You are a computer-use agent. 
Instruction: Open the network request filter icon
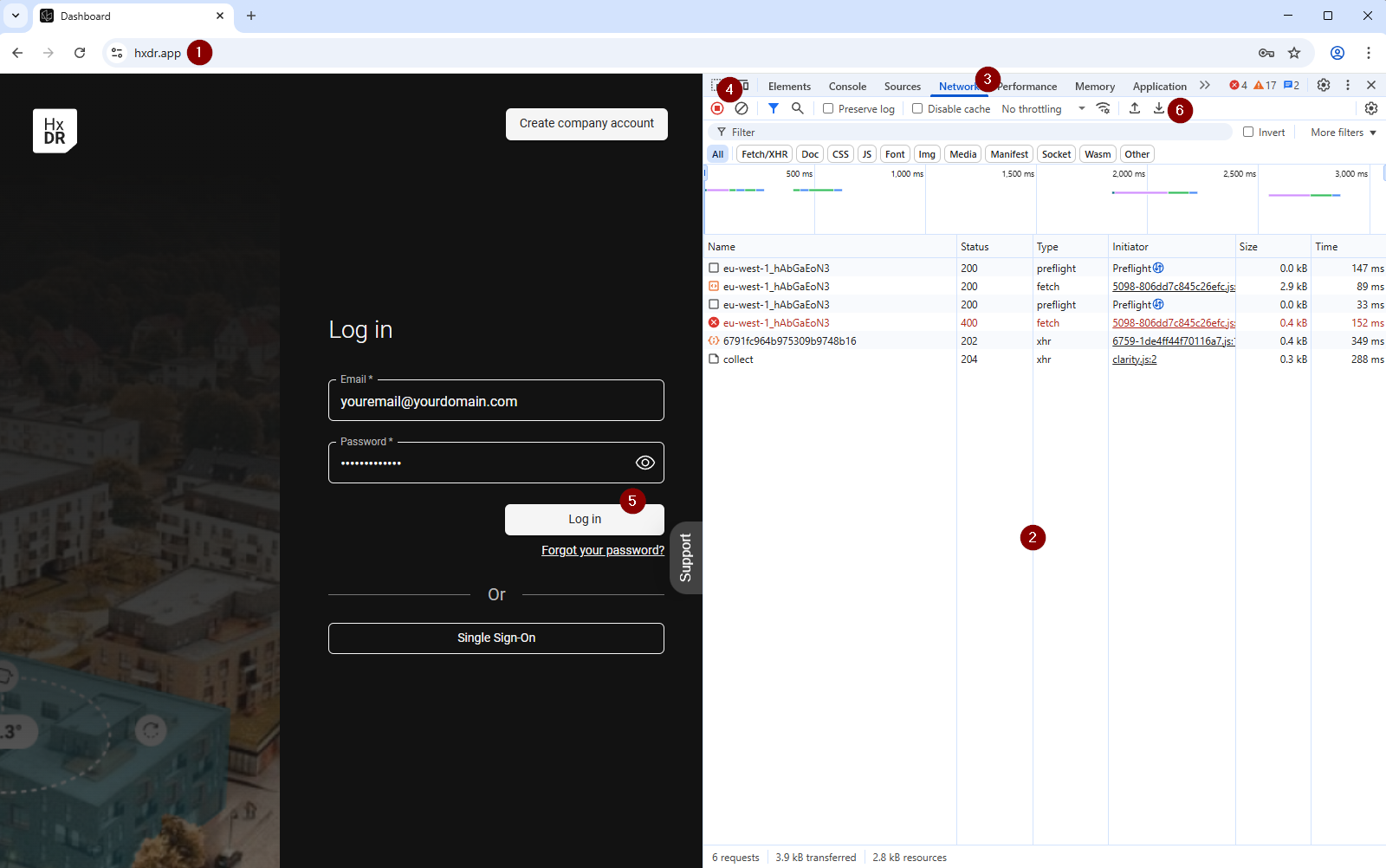[773, 108]
